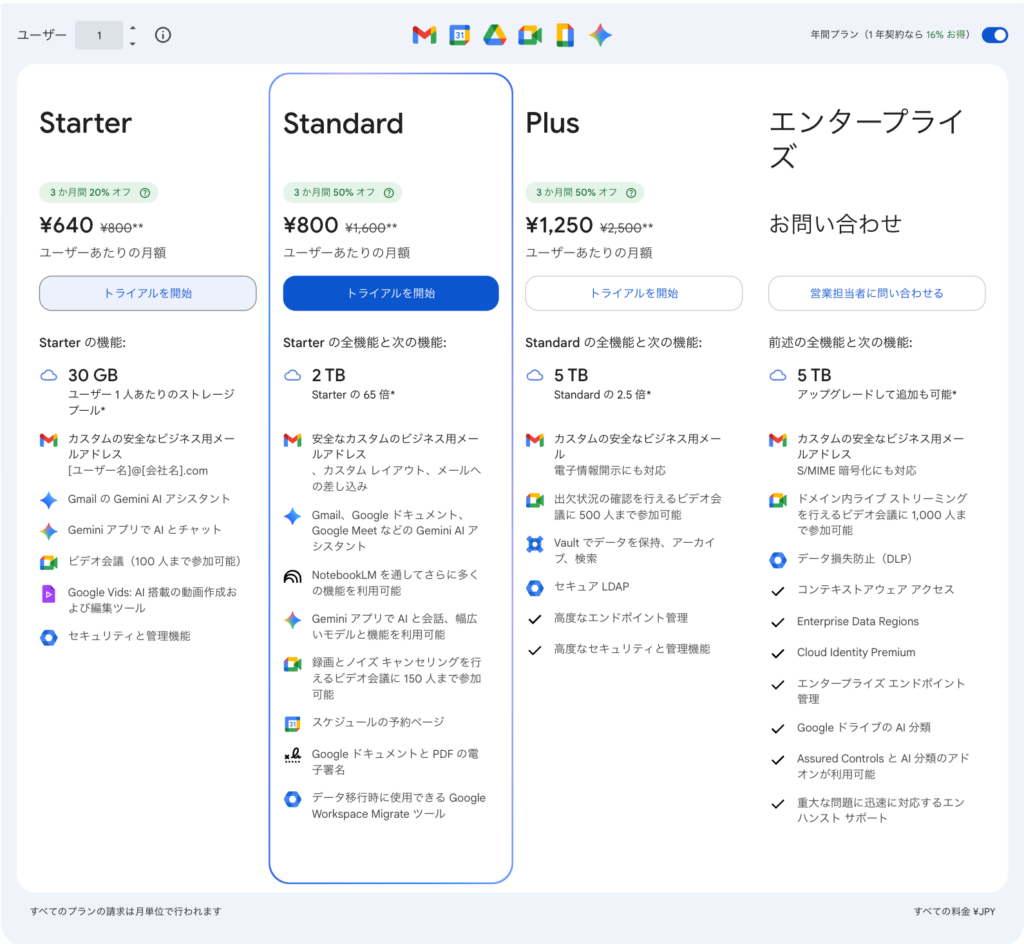Select the Google Drive icon in the header
Viewport: 1024px width, 944px height.
[x=494, y=35]
